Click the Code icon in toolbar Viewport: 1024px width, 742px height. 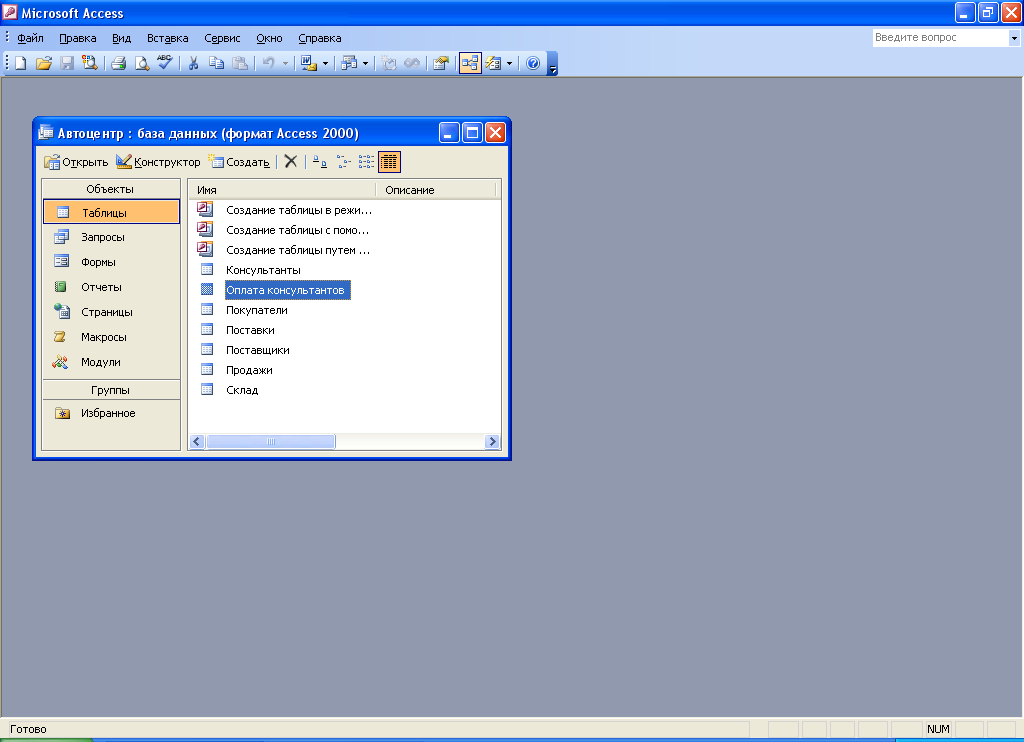click(x=389, y=63)
